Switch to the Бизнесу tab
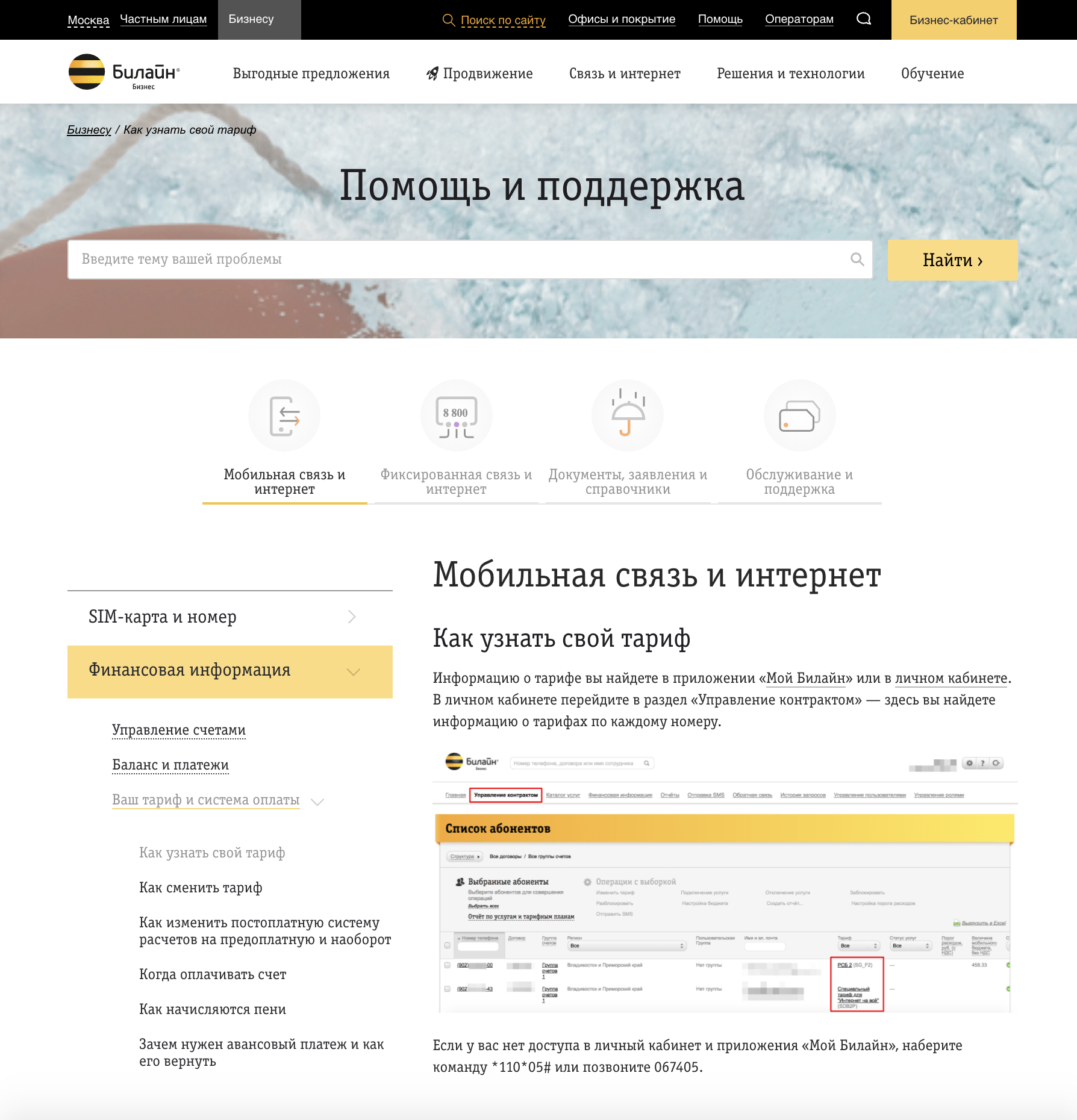The height and width of the screenshot is (1120, 1077). pos(250,19)
